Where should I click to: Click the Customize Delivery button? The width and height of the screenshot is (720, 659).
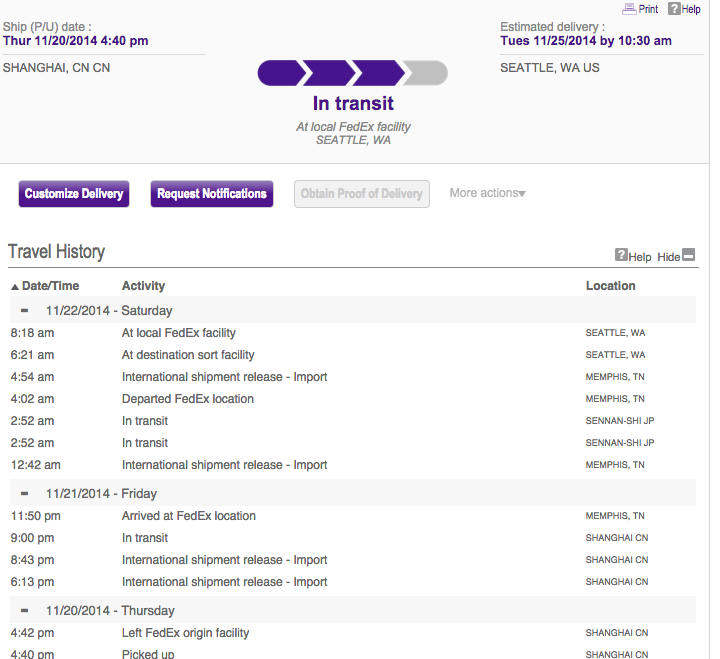tap(74, 194)
